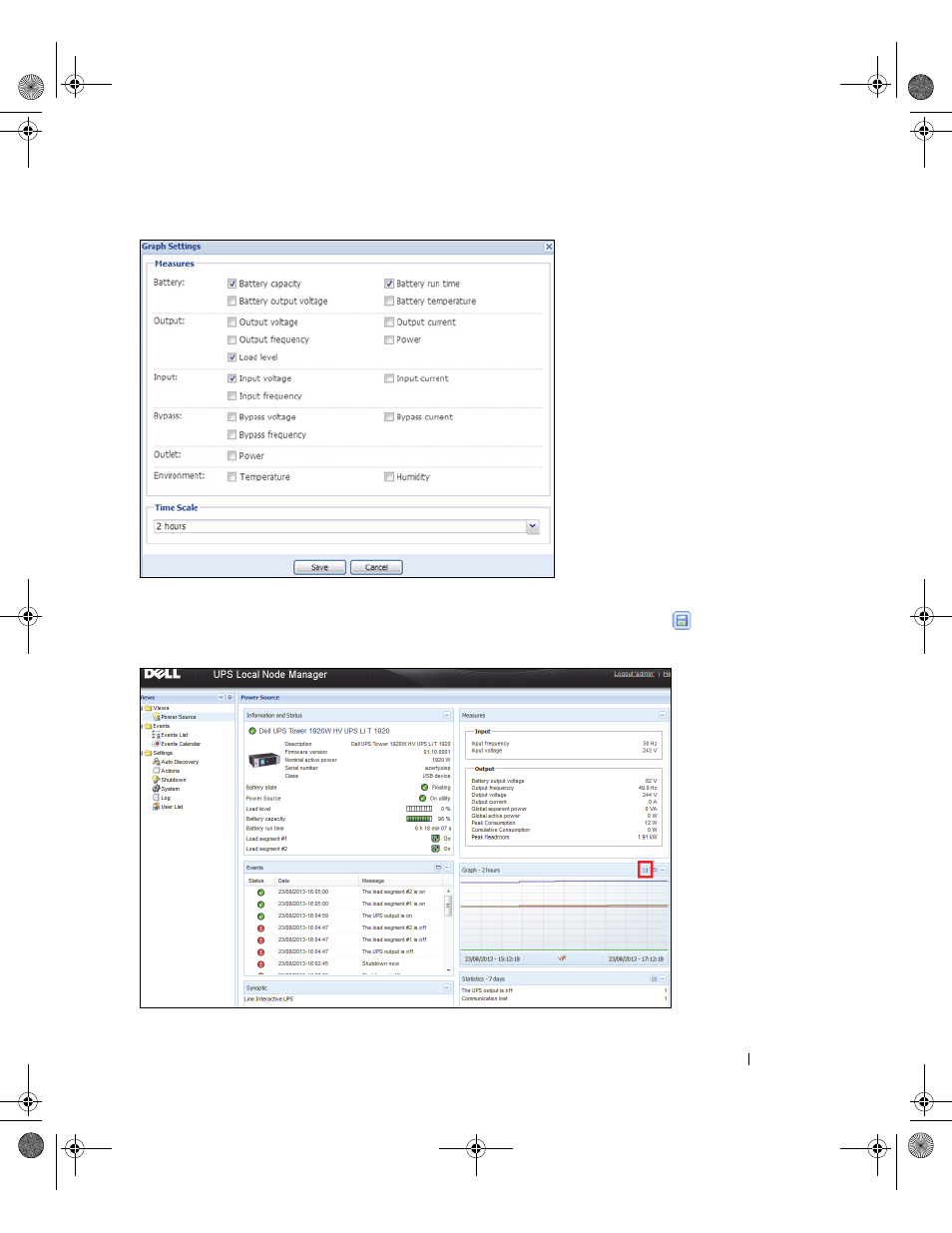Image resolution: width=952 pixels, height=1233 pixels.
Task: Click the Dell logo
Action: (163, 675)
